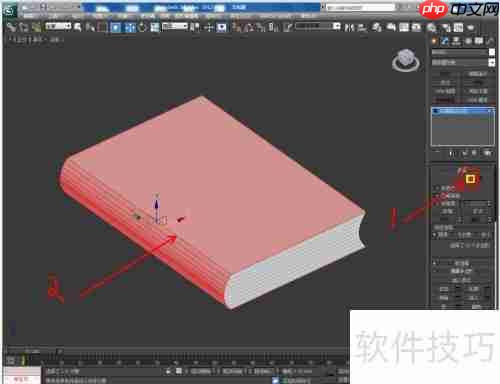The width and height of the screenshot is (500, 384).
Task: Select the Polygon sub-object level icon
Action: tap(470, 179)
